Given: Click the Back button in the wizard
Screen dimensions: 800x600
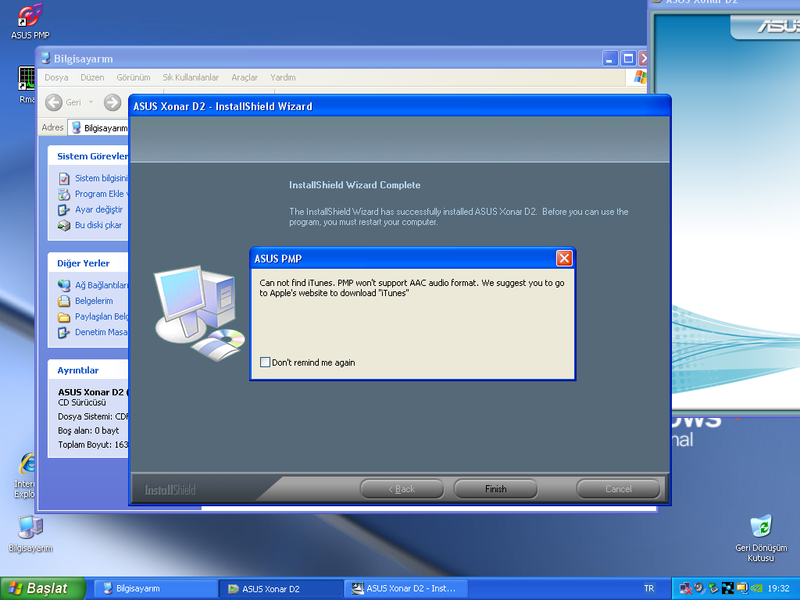Looking at the screenshot, I should pos(402,489).
